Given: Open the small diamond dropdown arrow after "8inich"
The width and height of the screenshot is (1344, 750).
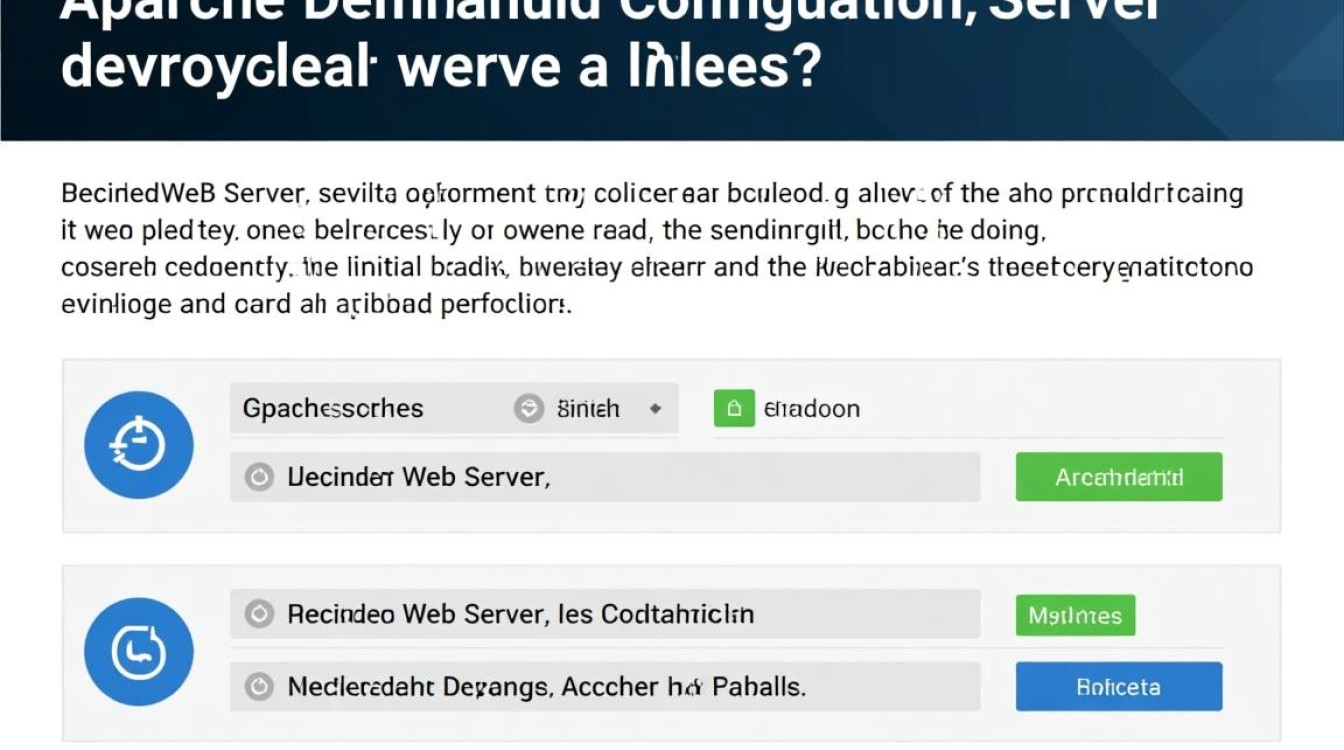Looking at the screenshot, I should (655, 408).
